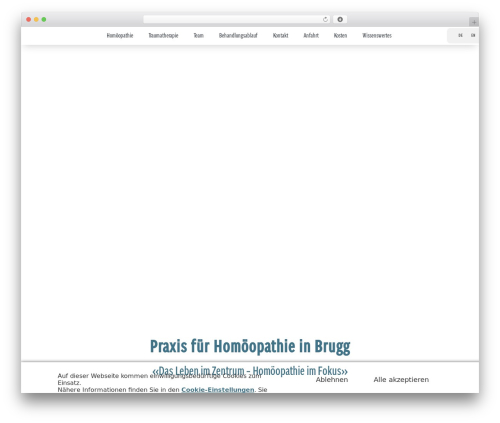
Task: Click the subtitle Das Leben im Zentrum
Action: 250,371
